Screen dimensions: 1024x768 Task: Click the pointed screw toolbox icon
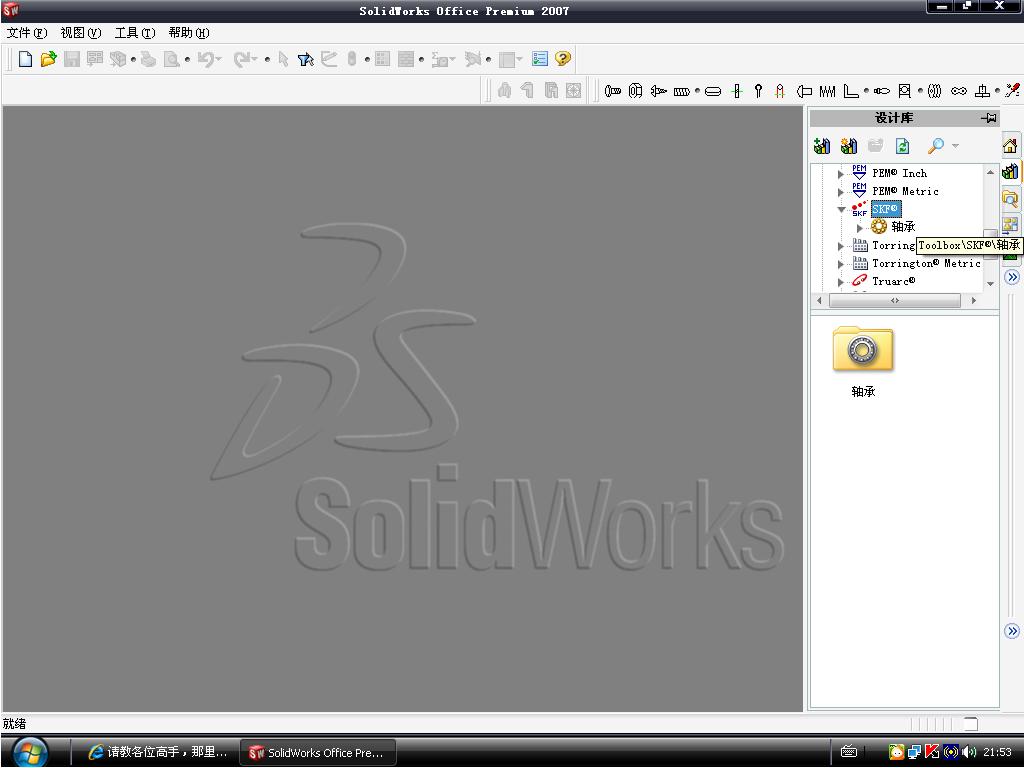658,91
